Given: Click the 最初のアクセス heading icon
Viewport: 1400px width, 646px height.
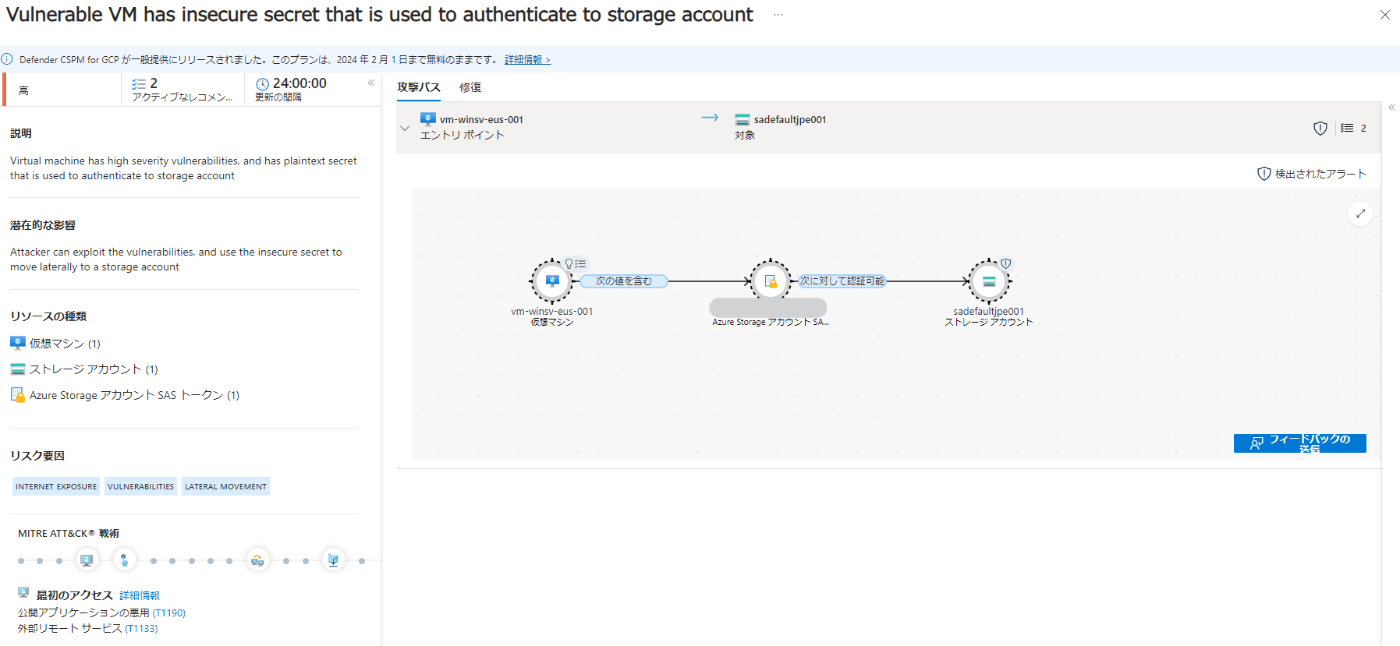Looking at the screenshot, I should click(24, 594).
